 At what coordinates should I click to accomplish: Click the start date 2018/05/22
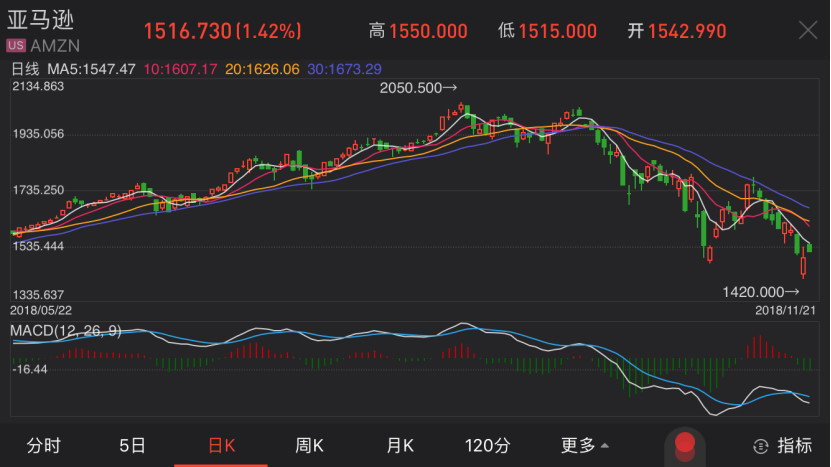click(x=41, y=311)
